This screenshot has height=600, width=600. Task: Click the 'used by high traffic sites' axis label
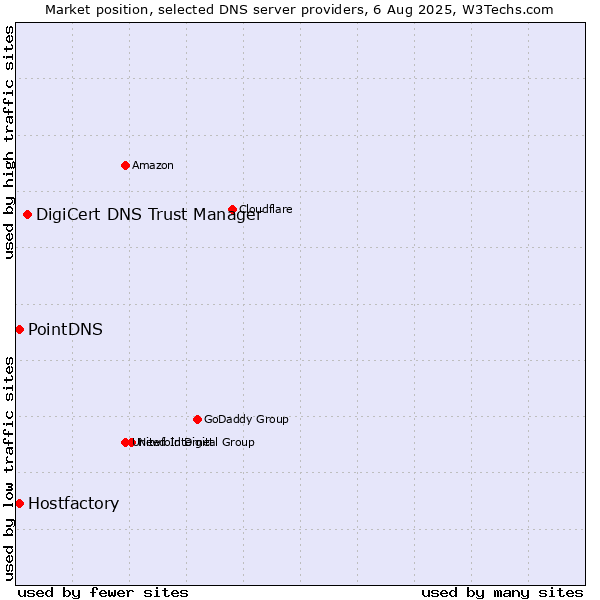click(8, 142)
